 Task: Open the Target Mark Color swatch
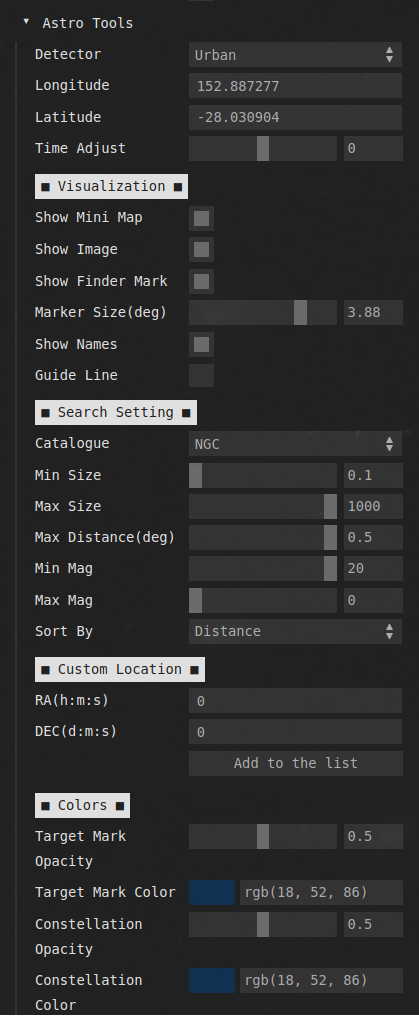pyautogui.click(x=212, y=893)
